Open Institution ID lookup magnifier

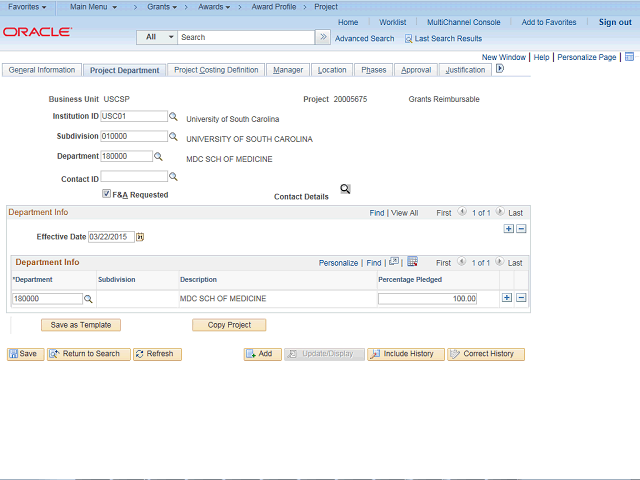click(173, 117)
